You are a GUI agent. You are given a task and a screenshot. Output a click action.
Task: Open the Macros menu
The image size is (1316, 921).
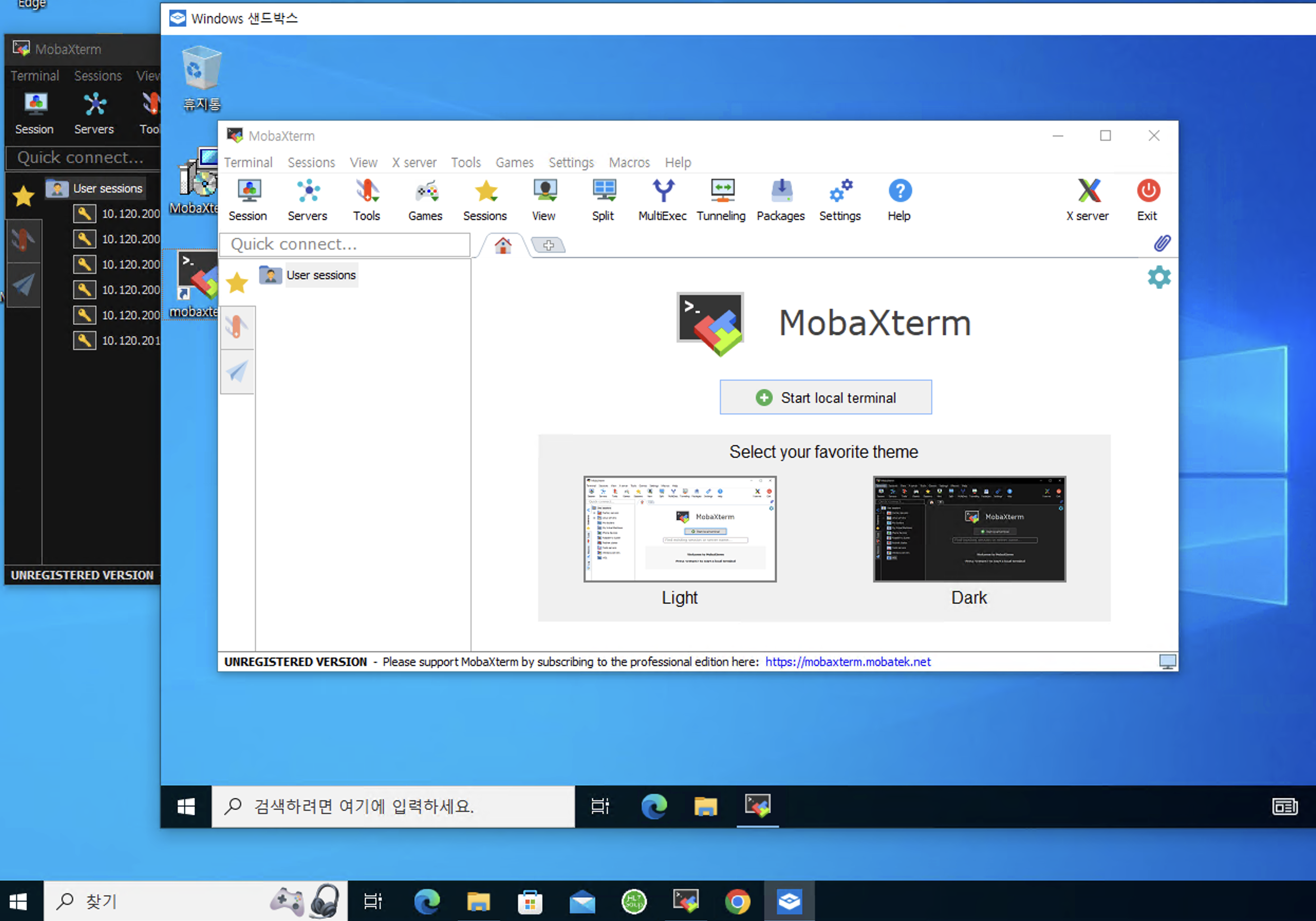(x=629, y=162)
